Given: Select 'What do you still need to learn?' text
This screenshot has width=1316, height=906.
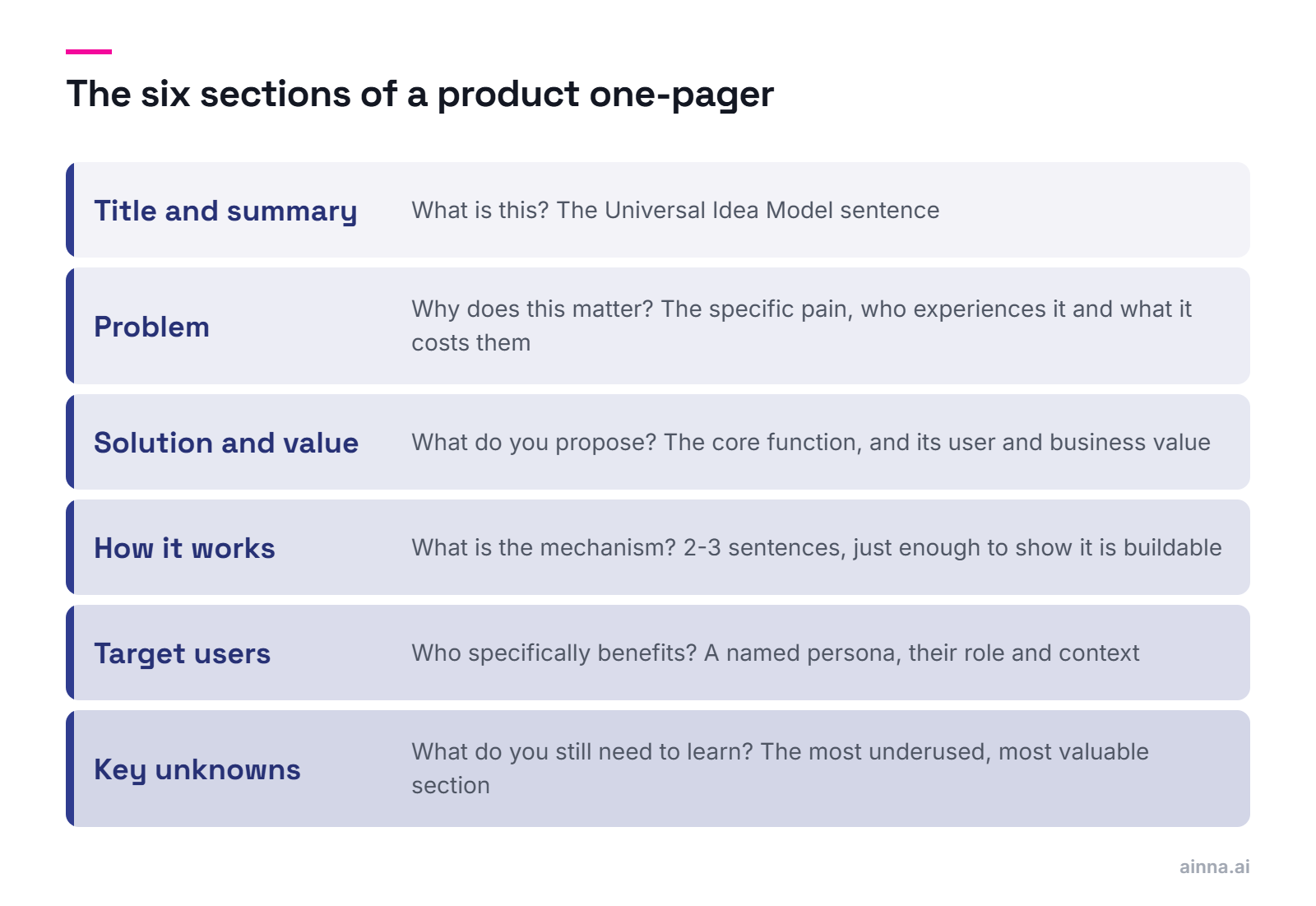Looking at the screenshot, I should [x=780, y=769].
